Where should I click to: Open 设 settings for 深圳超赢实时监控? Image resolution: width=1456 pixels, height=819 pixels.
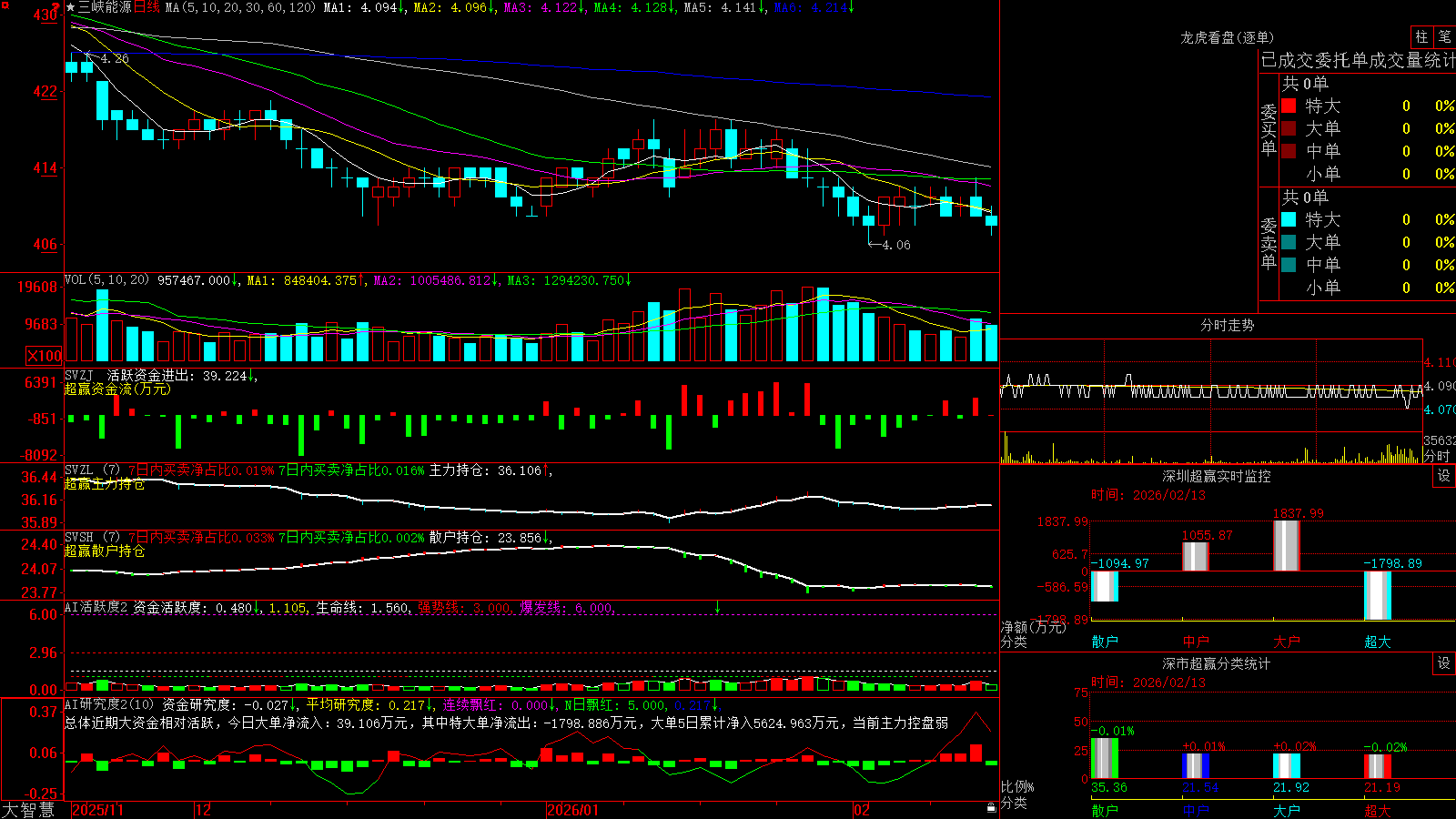[1444, 476]
